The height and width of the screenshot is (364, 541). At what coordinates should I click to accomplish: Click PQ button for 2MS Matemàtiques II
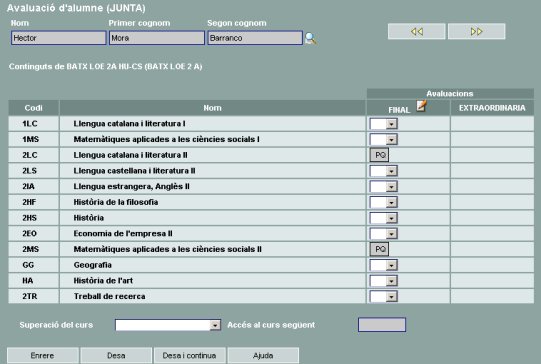[380, 249]
